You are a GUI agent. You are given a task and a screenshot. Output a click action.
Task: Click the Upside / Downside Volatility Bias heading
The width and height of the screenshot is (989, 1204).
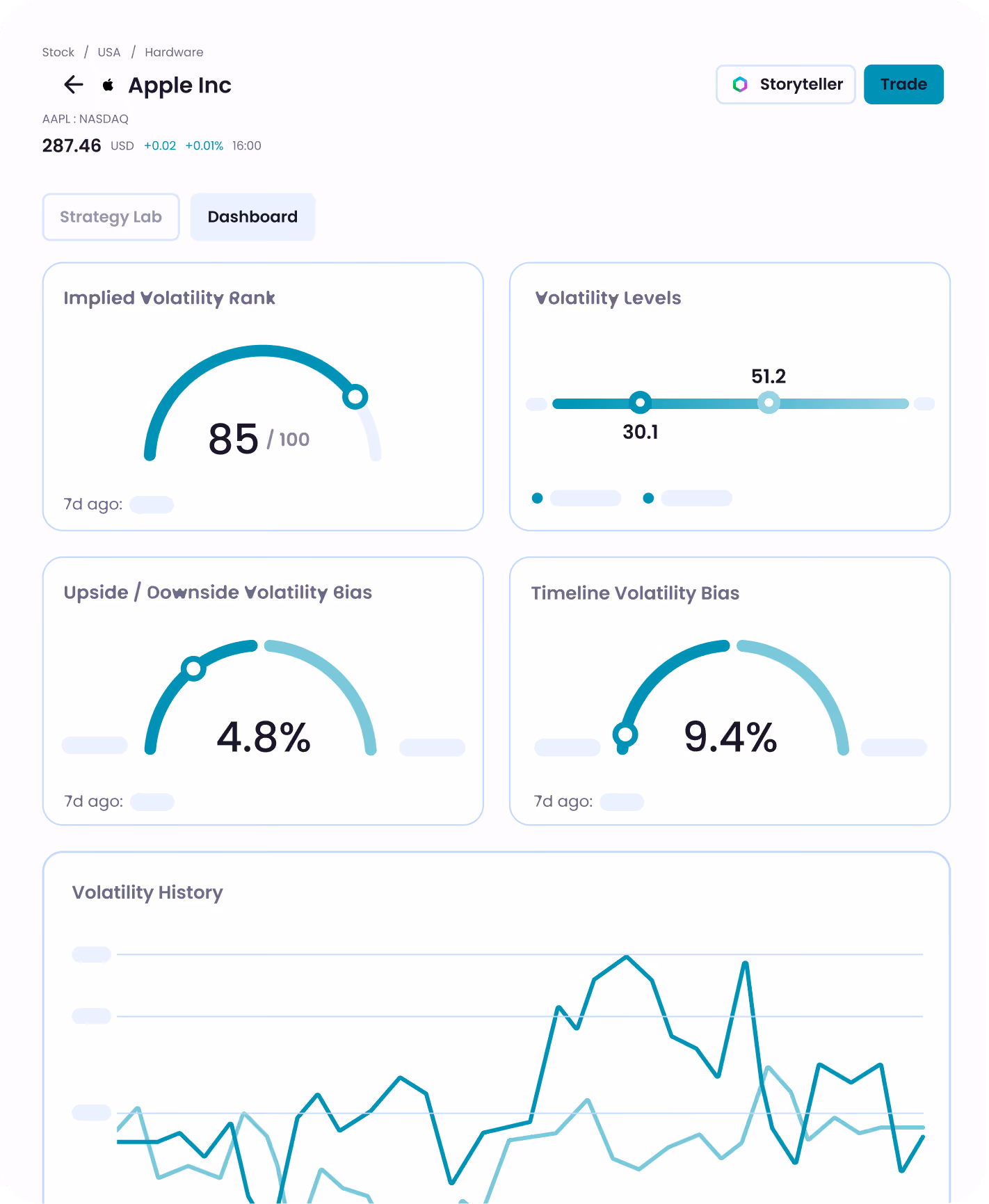(218, 593)
